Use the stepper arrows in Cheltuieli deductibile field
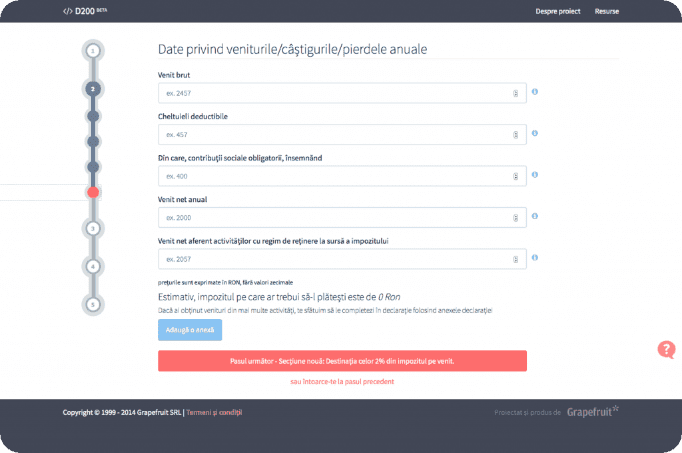Viewport: 682px width, 453px height. point(515,135)
